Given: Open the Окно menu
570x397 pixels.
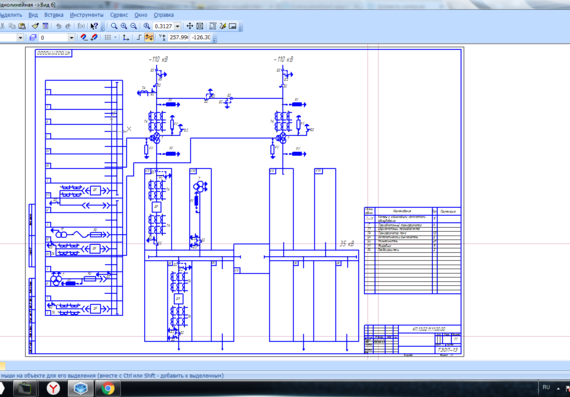Looking at the screenshot, I should click(x=141, y=15).
